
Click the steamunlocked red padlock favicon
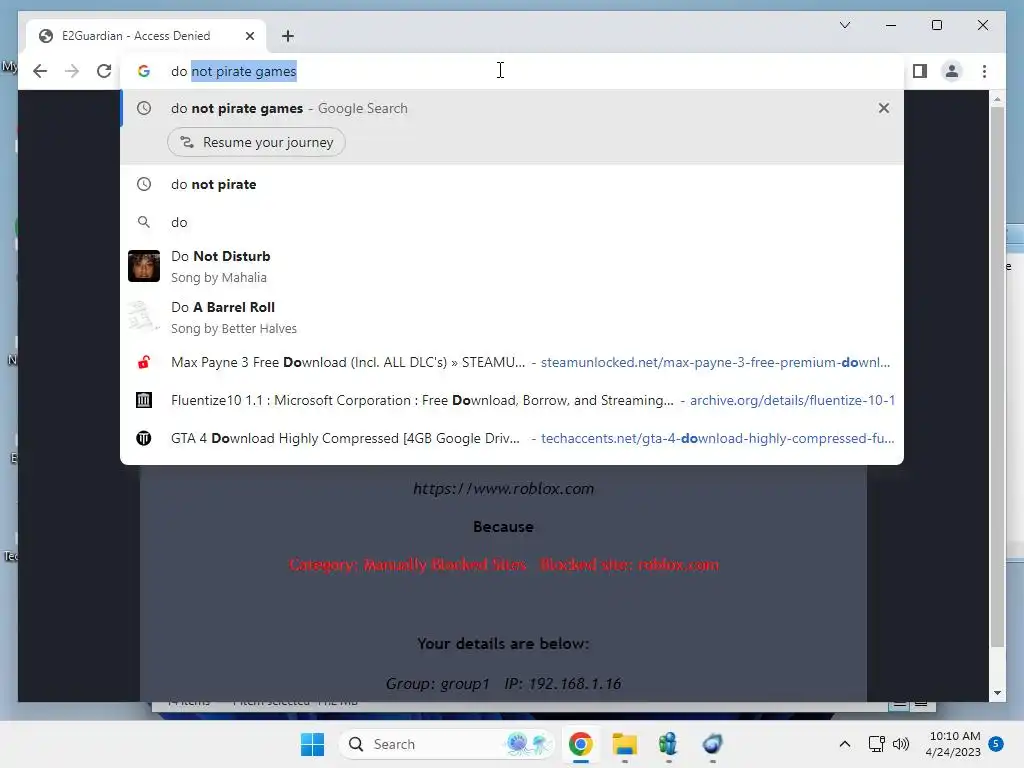144,362
